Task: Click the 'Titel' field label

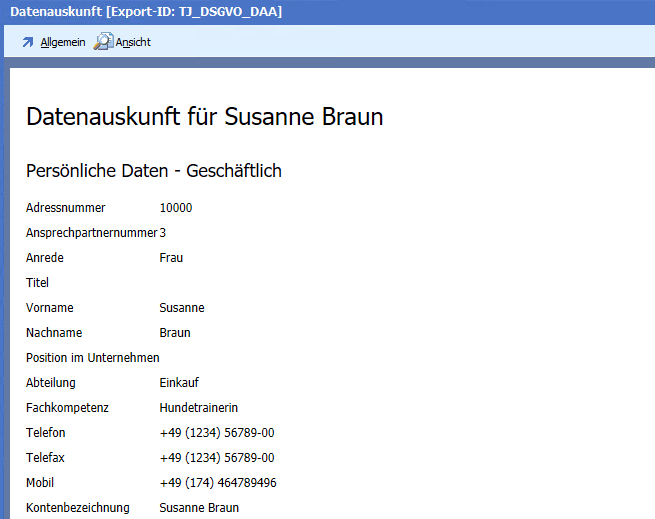Action: point(37,283)
